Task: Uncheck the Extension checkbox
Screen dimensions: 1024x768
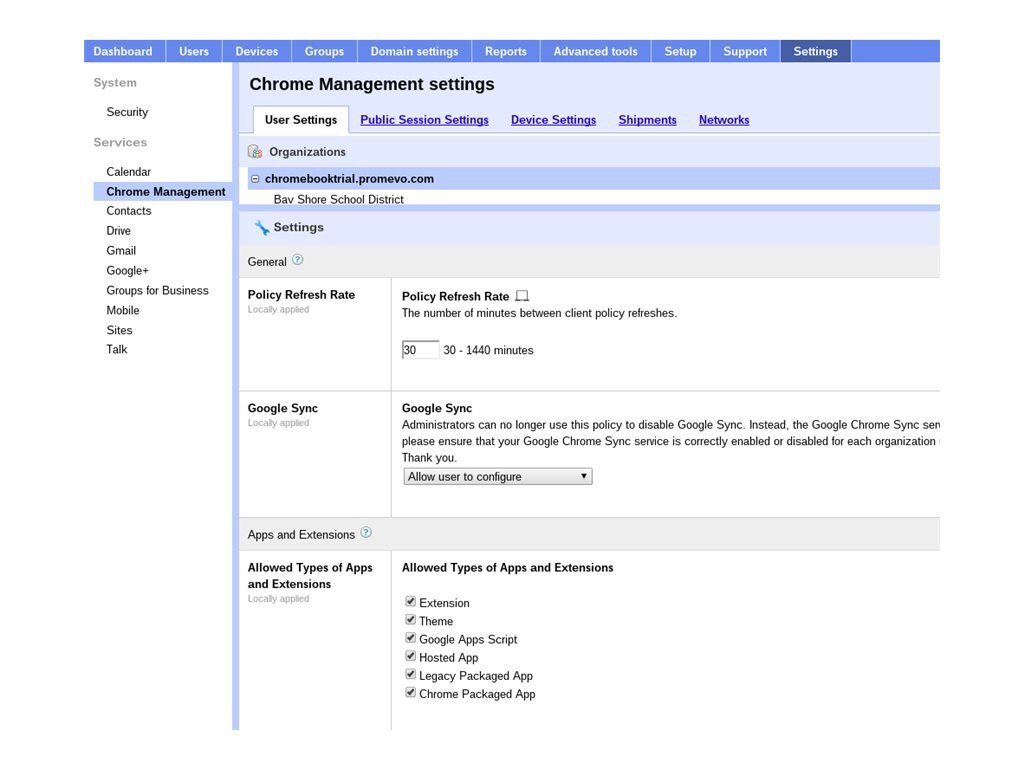Action: [x=410, y=602]
